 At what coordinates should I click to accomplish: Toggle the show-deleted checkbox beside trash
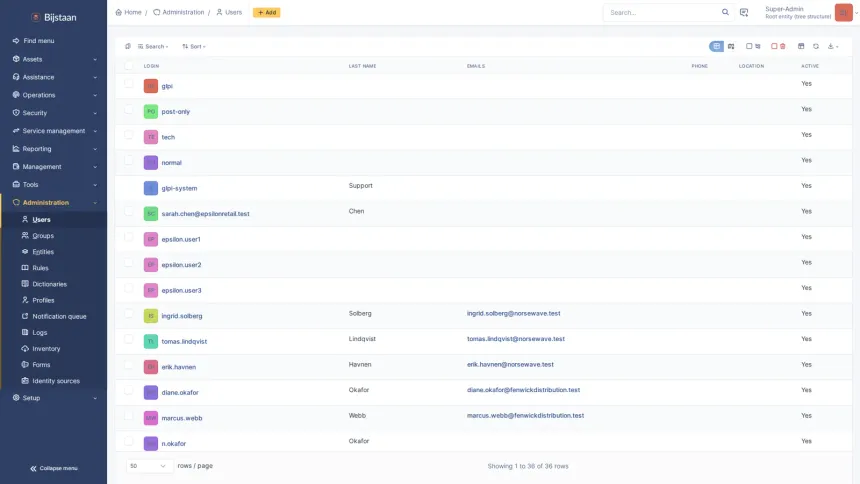tap(774, 47)
